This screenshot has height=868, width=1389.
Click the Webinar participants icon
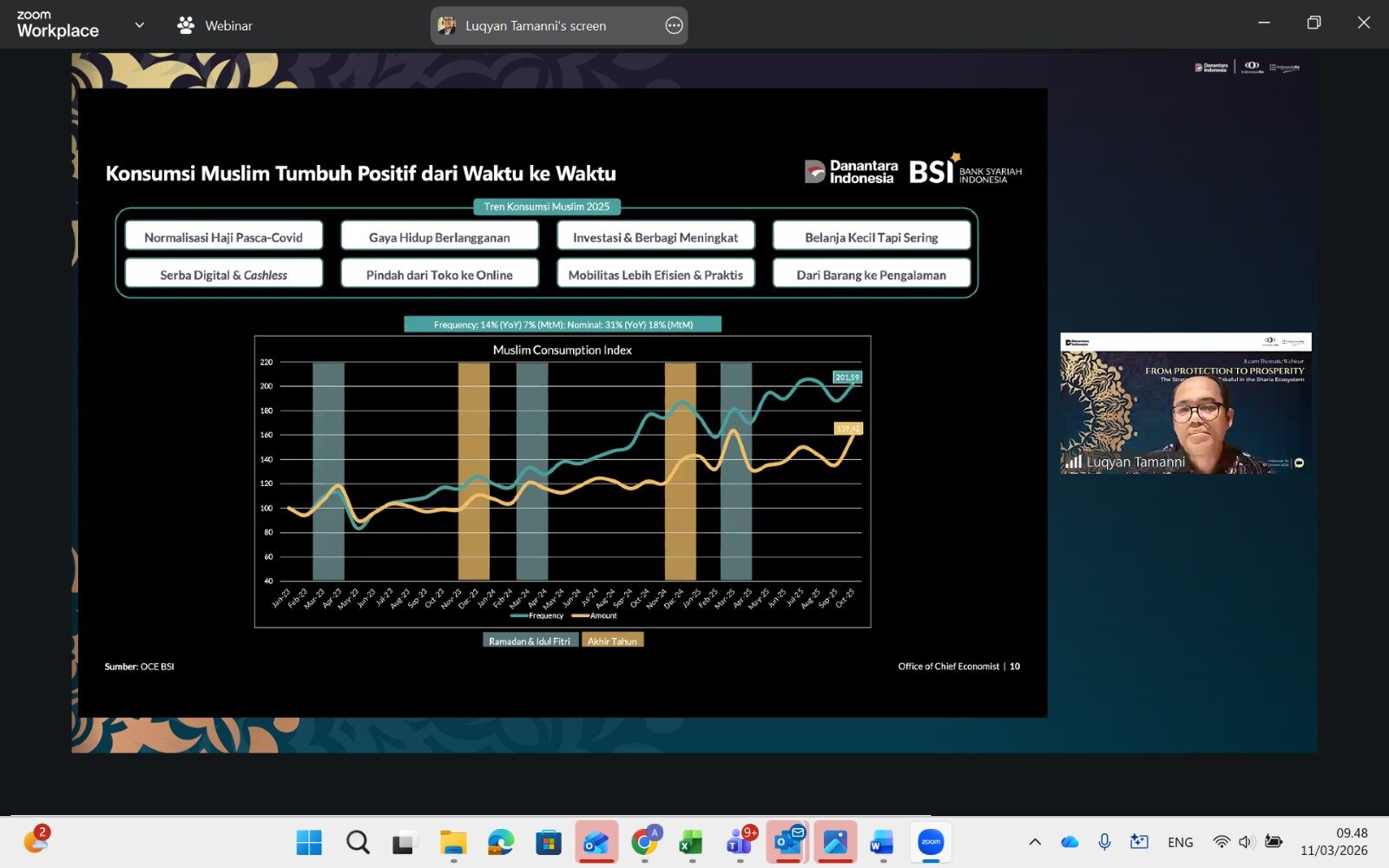tap(186, 25)
